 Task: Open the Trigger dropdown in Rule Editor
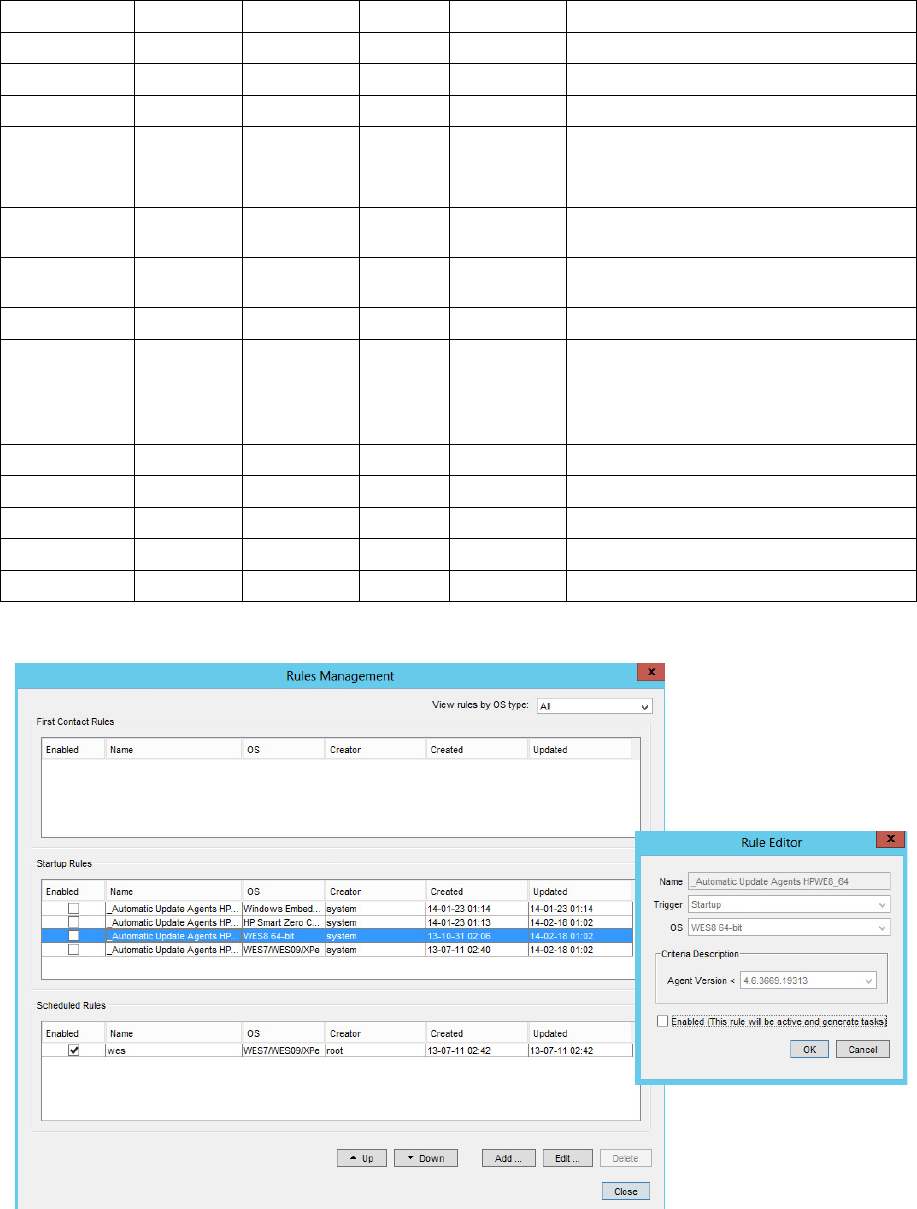pyautogui.click(x=788, y=904)
